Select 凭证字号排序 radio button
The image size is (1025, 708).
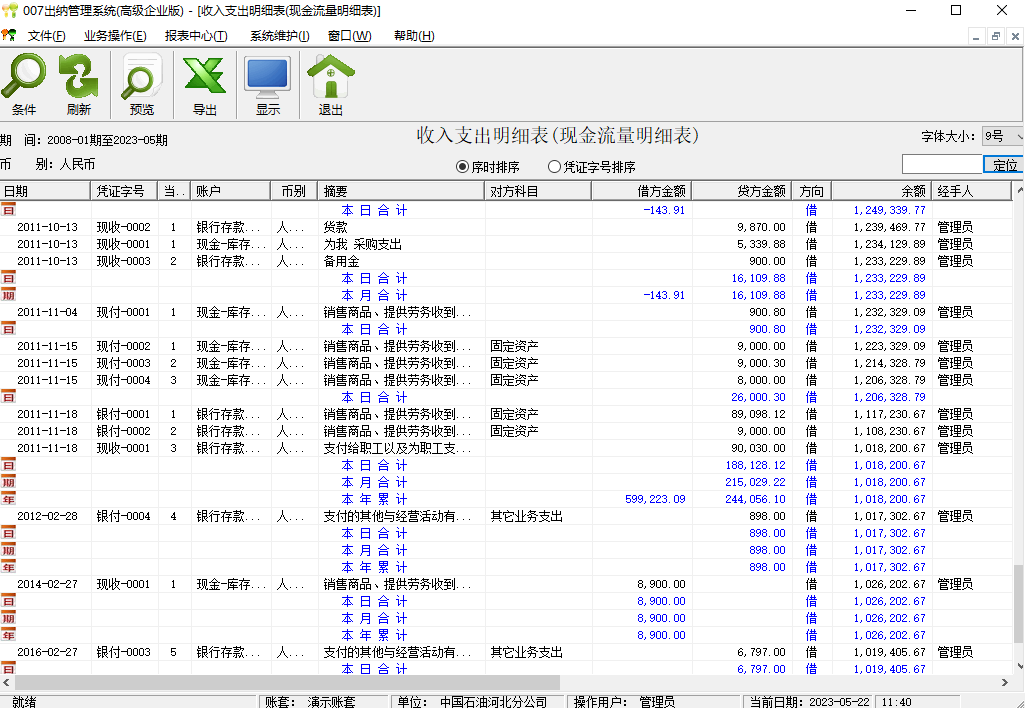click(555, 167)
